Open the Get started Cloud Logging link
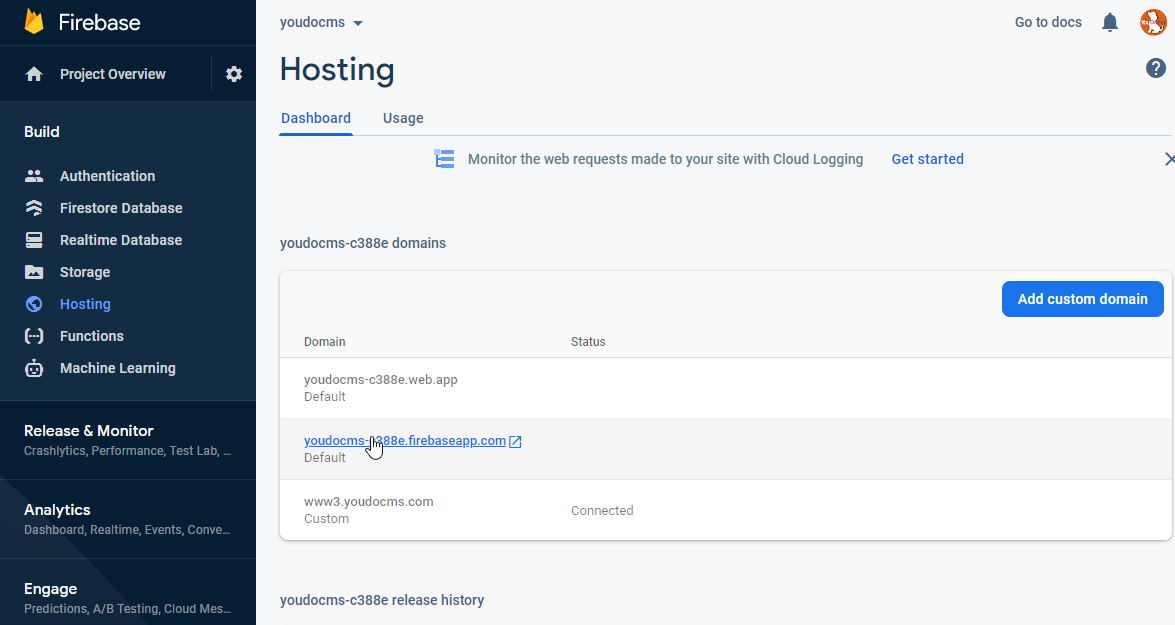 click(927, 158)
